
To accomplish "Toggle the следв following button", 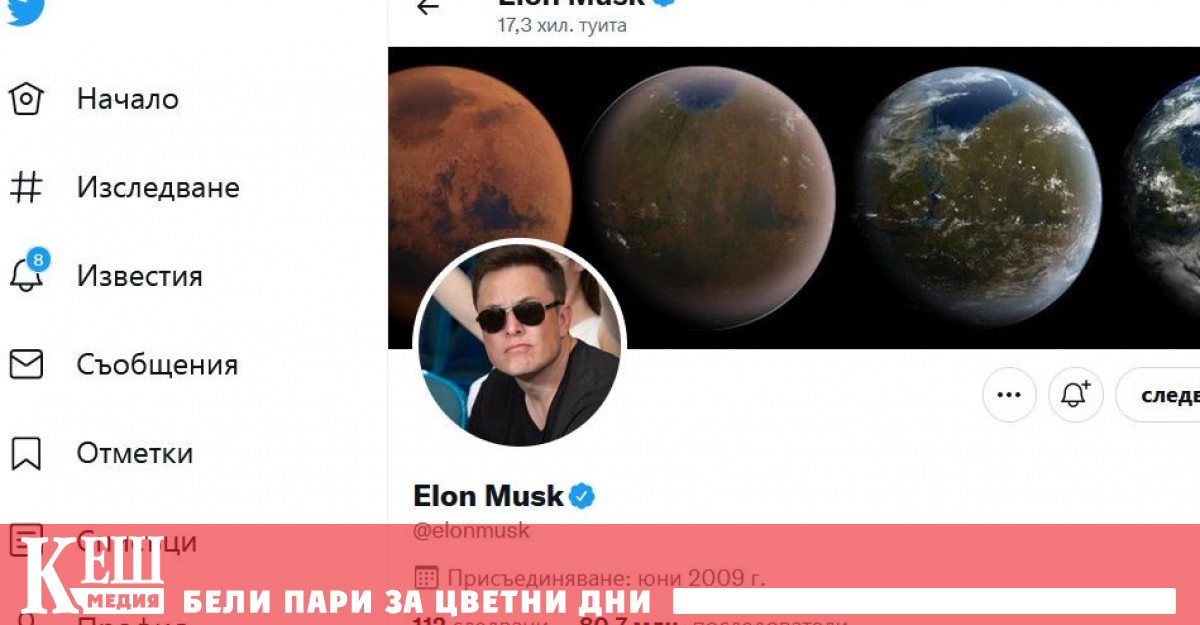I will click(x=1160, y=395).
